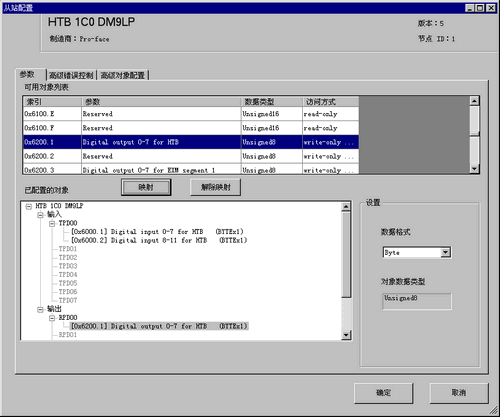Select 0x6200.2 Reserved object row
The height and width of the screenshot is (417, 500).
click(x=191, y=156)
